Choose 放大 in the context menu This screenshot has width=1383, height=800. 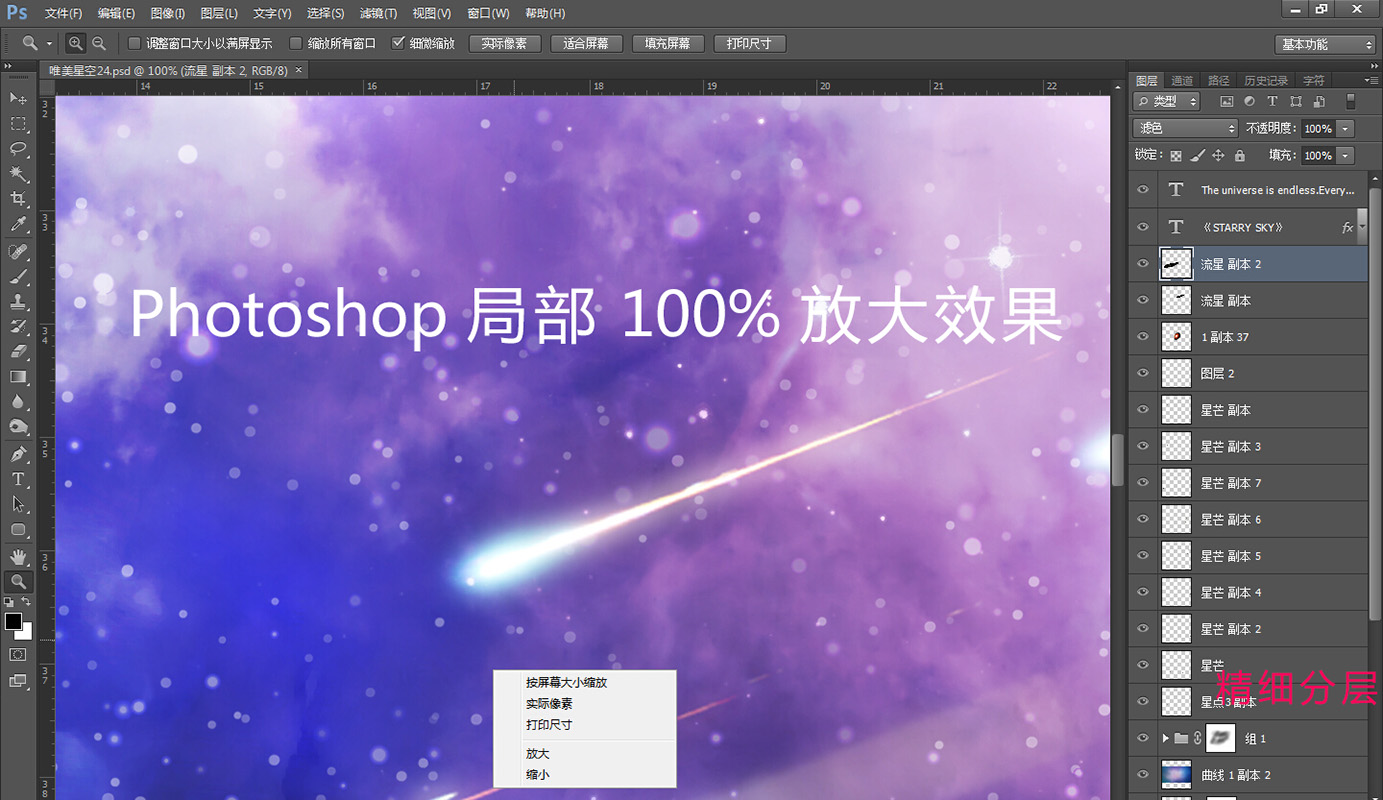click(x=538, y=754)
